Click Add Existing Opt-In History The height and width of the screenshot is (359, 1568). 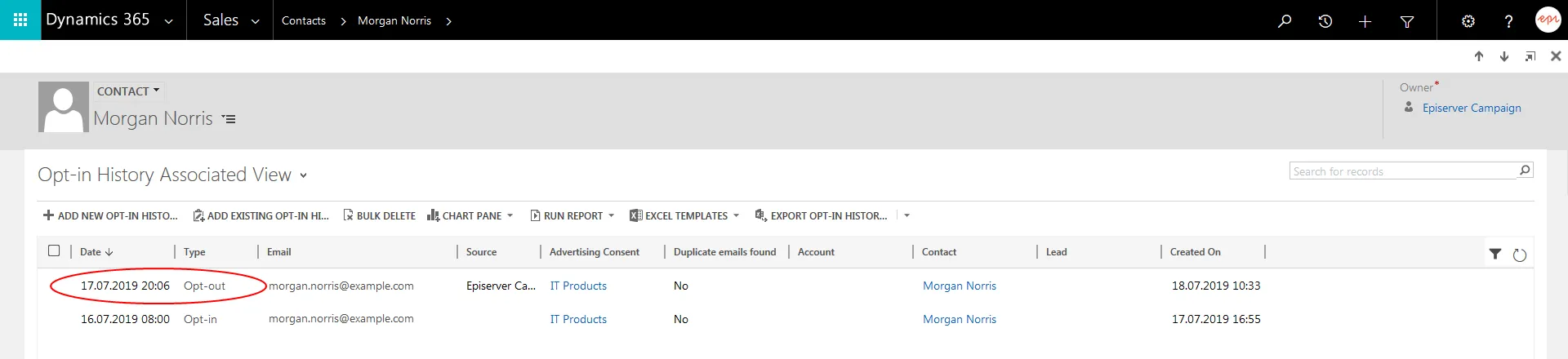tap(261, 215)
